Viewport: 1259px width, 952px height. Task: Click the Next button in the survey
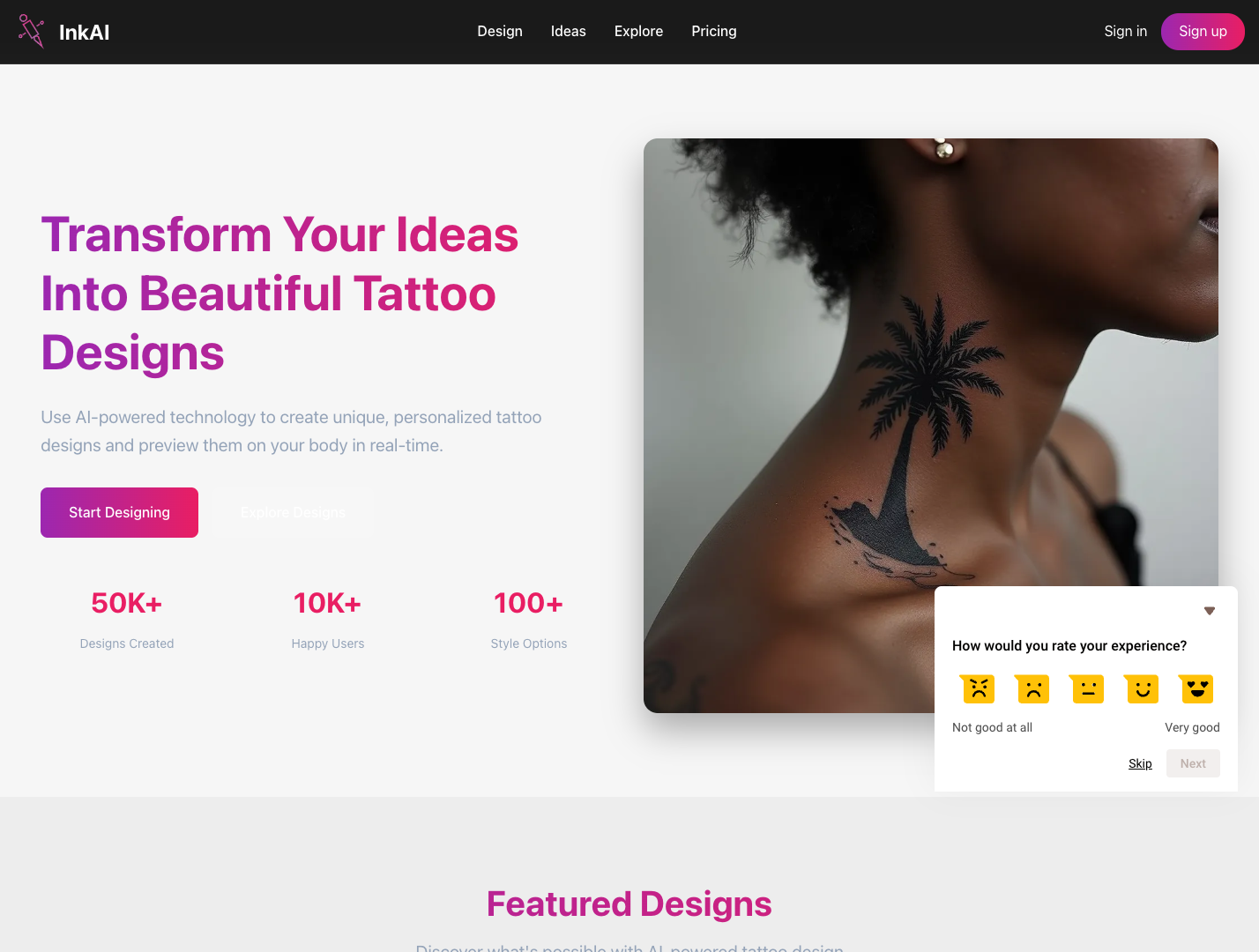tap(1193, 763)
